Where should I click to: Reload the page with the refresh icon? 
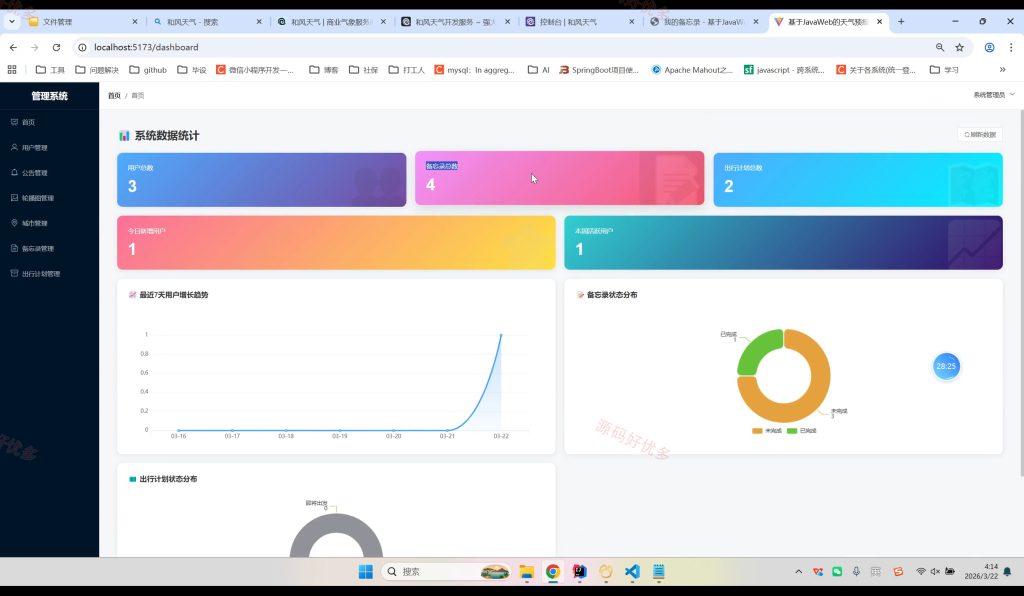click(56, 47)
